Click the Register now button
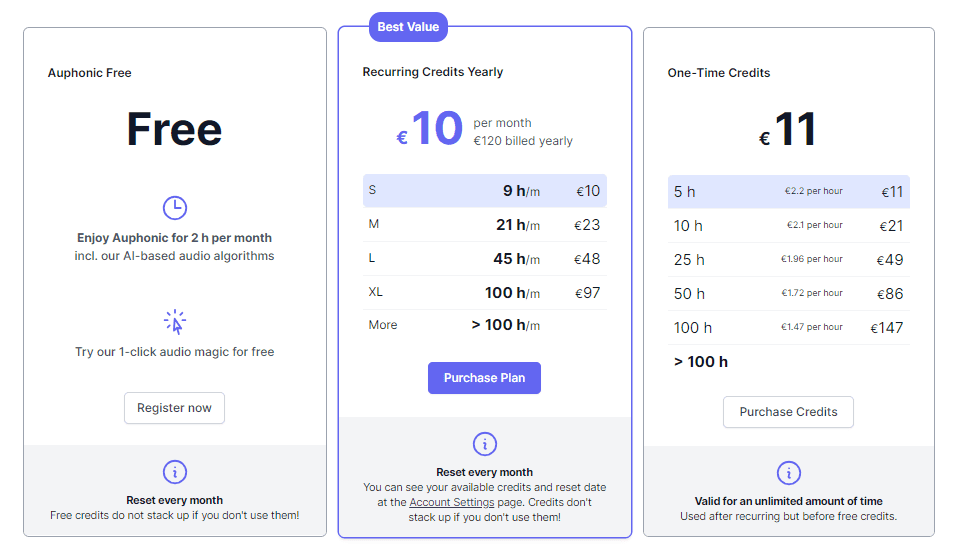Image resolution: width=960 pixels, height=546 pixels. [x=174, y=408]
